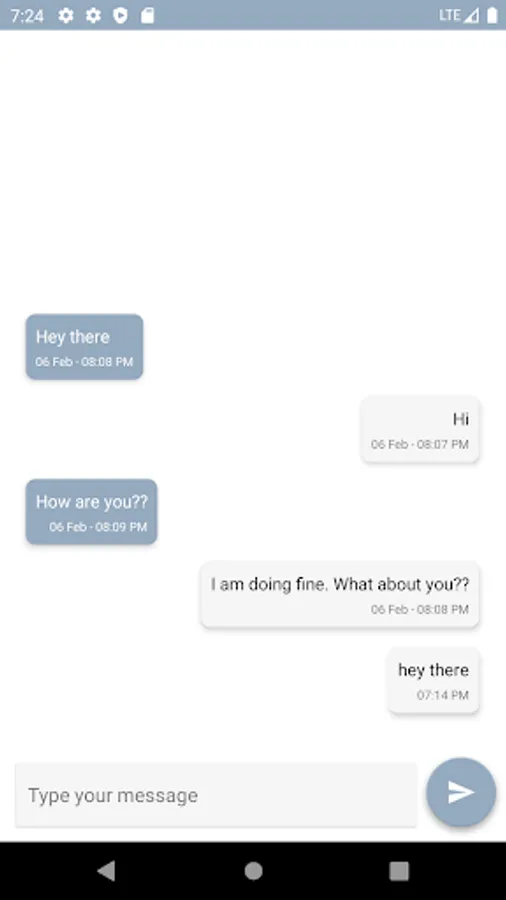506x900 pixels.
Task: Tap the Android home circle button
Action: [253, 871]
